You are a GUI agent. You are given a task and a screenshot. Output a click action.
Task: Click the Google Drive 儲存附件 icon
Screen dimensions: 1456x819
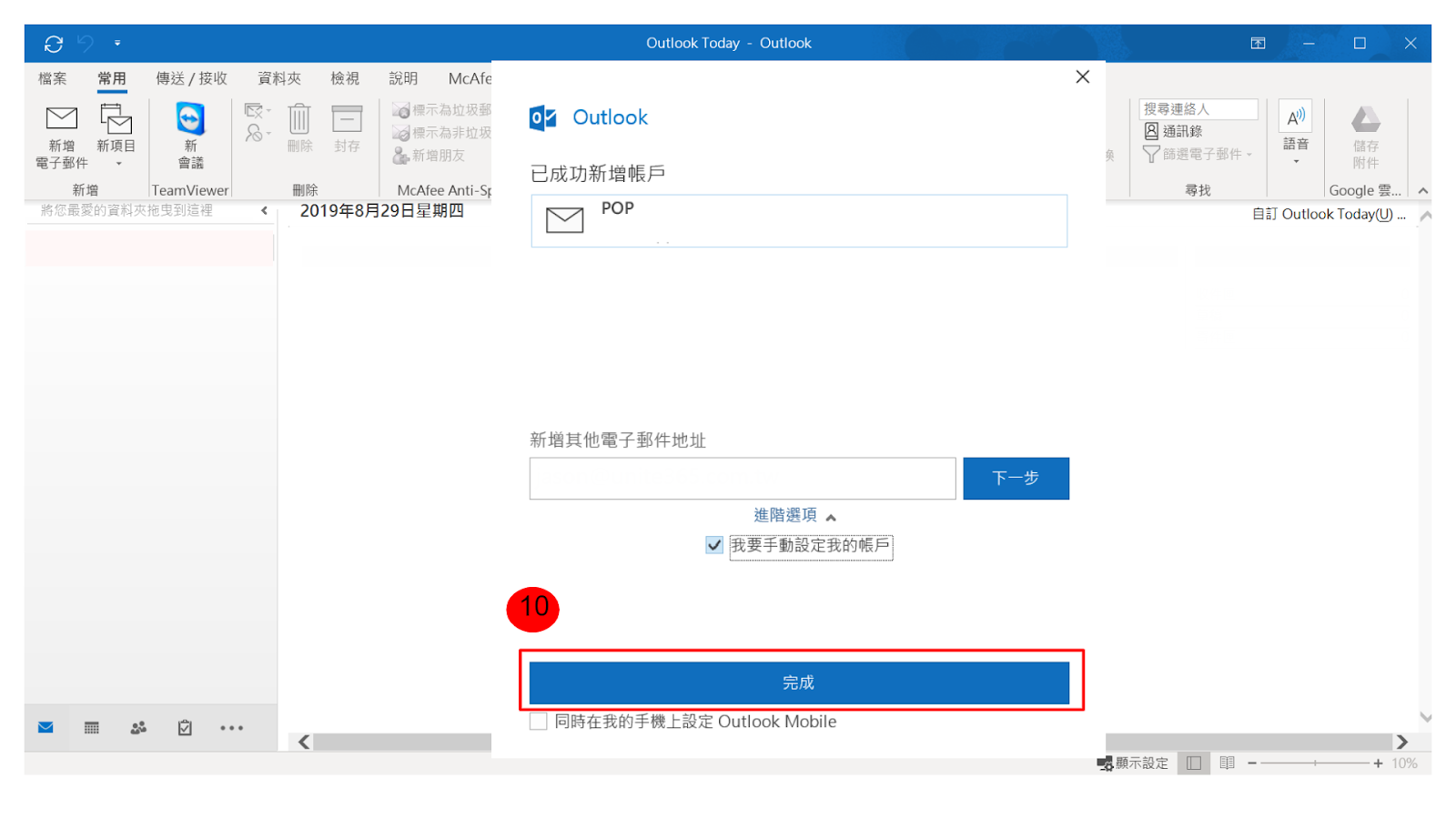point(1365,136)
